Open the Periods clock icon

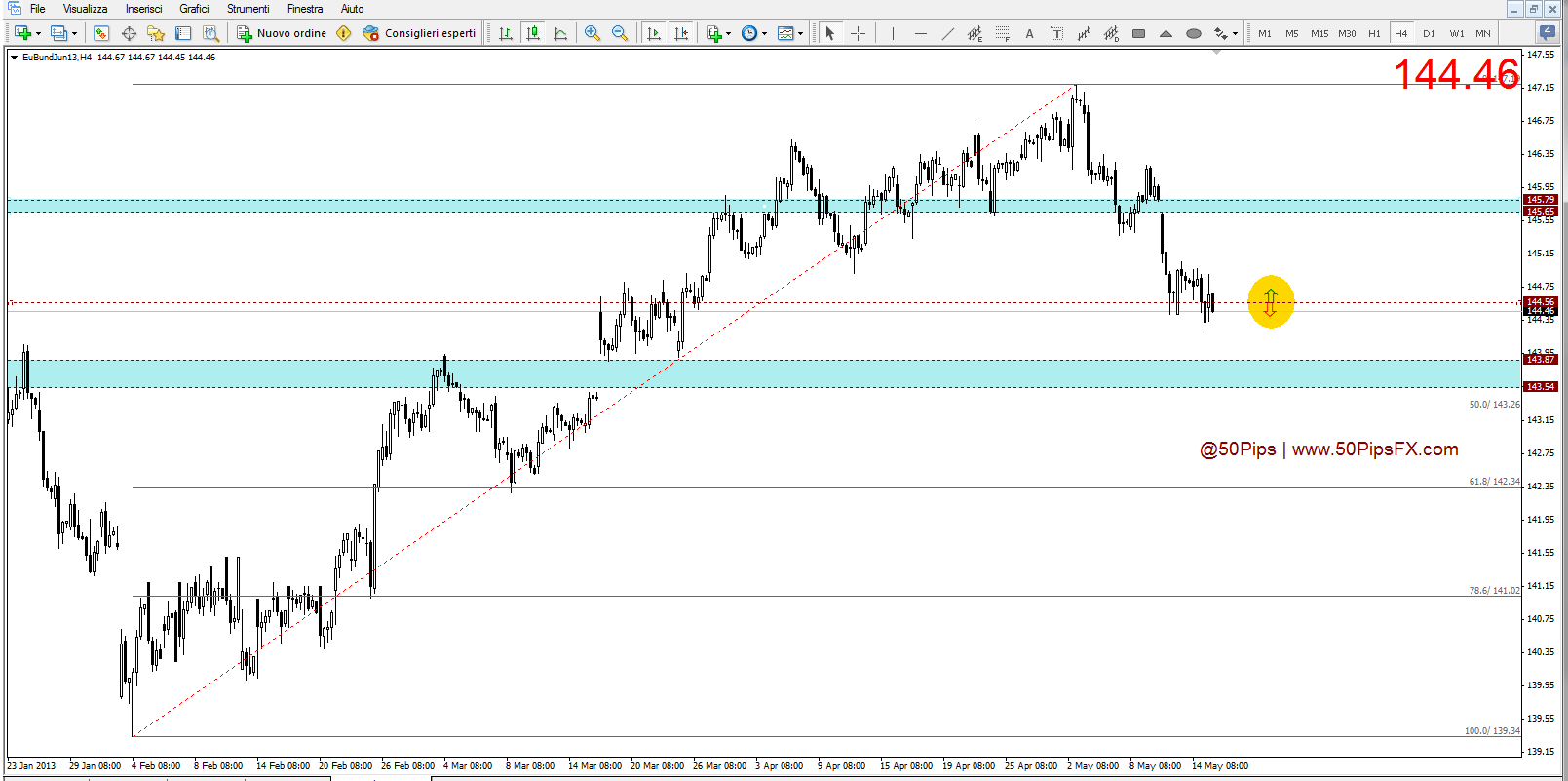point(748,33)
